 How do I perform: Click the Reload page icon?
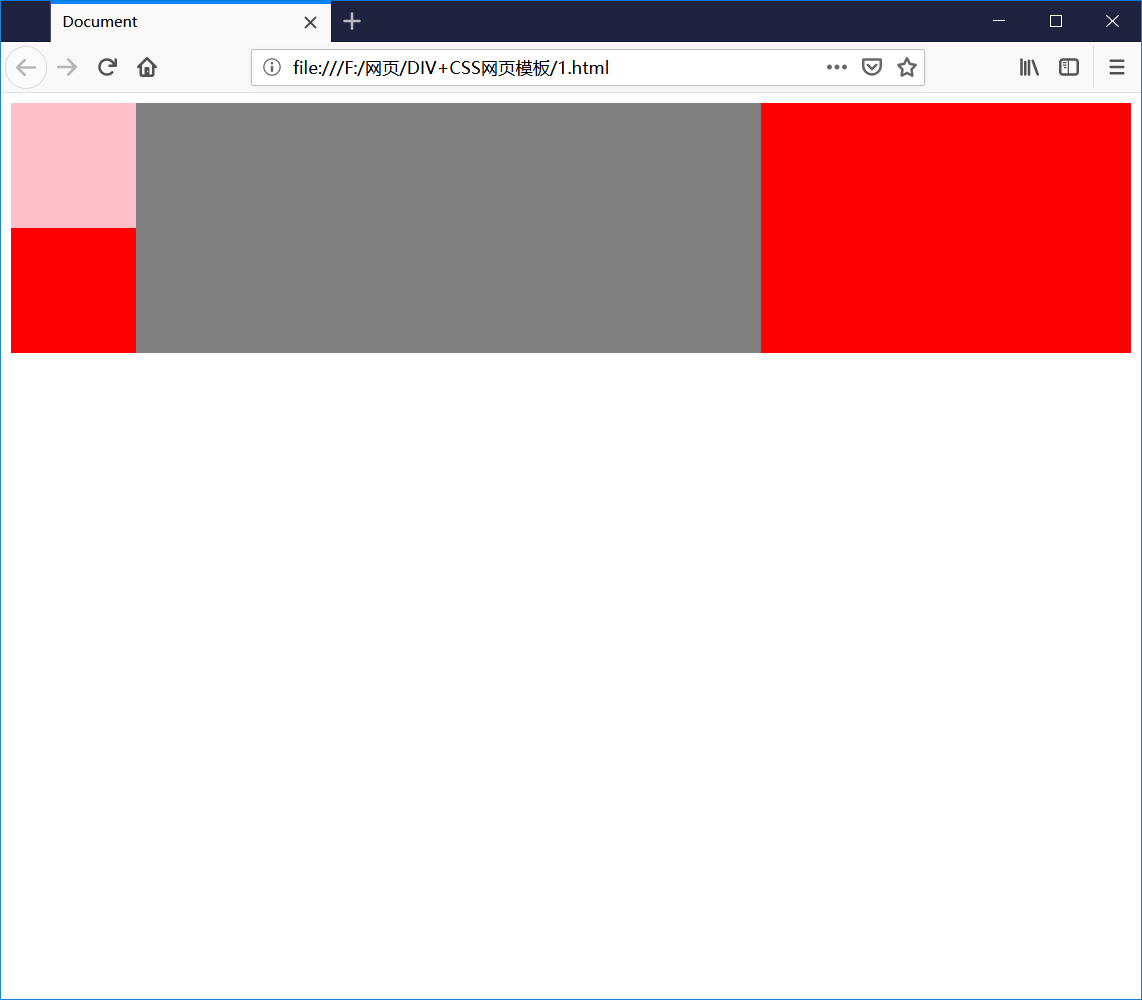click(x=107, y=67)
